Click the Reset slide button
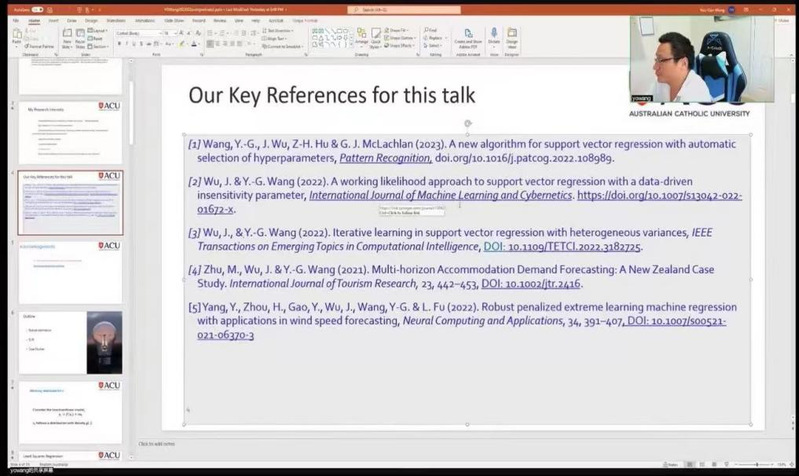Viewport: 799px width, 476px height. tap(95, 38)
